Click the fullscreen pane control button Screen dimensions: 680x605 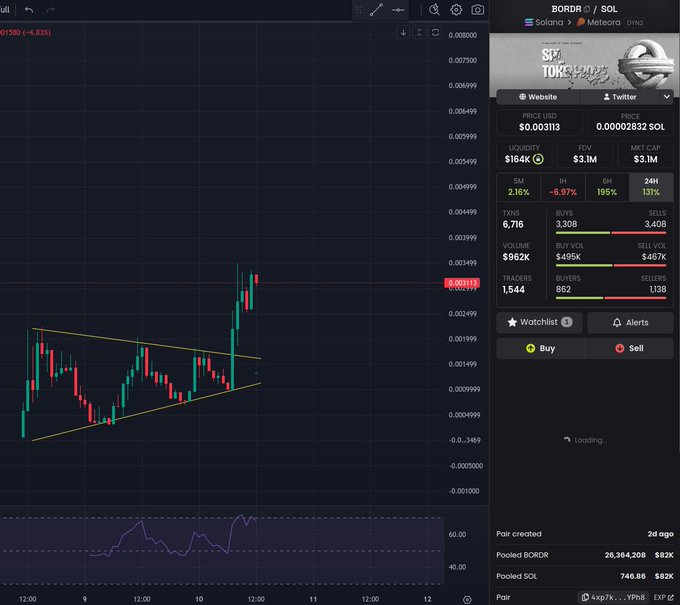[x=435, y=33]
